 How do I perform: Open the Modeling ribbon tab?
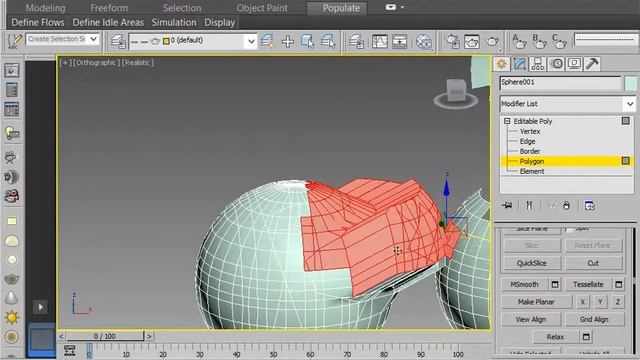(x=45, y=8)
